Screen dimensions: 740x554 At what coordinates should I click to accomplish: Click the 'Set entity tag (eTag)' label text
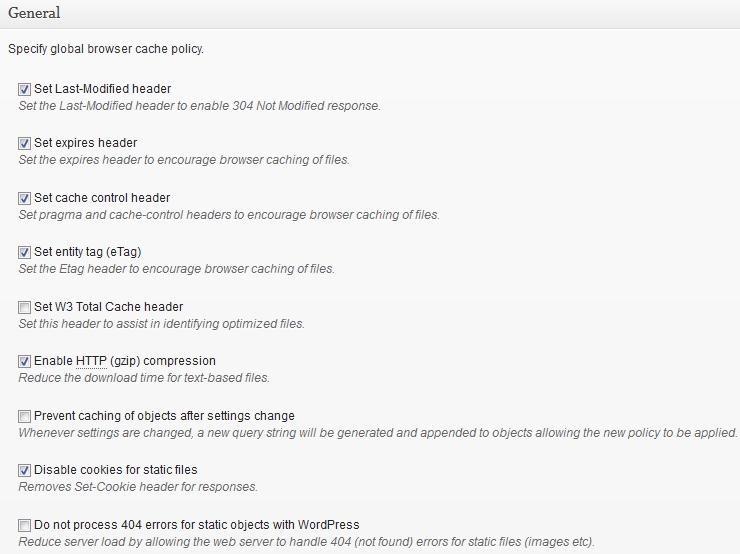(94, 252)
